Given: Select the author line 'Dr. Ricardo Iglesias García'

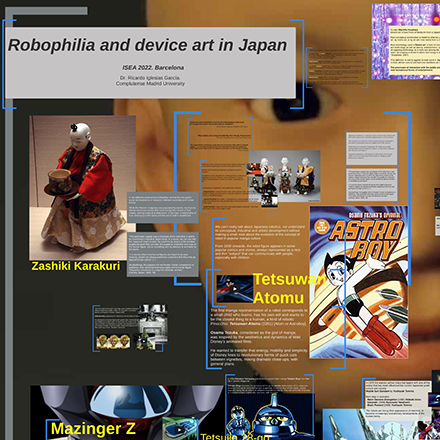Looking at the screenshot, I should [150, 78].
